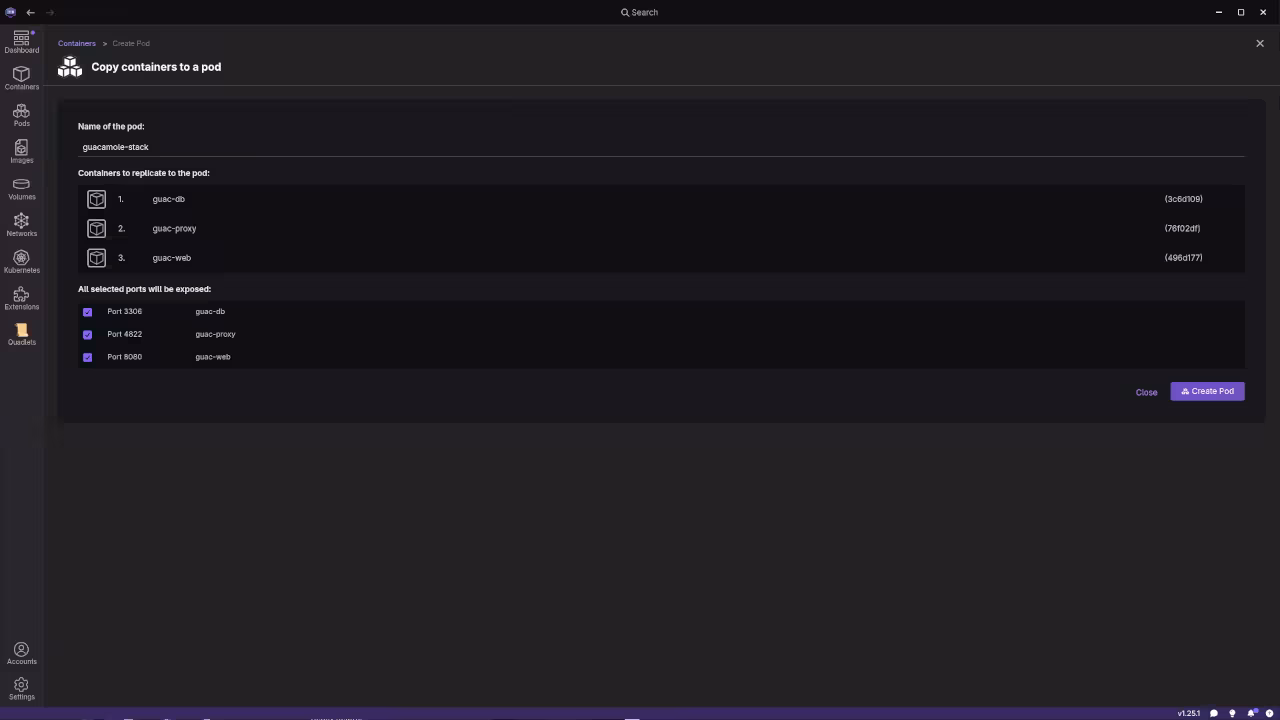Viewport: 1280px width, 720px height.
Task: Open the Kubernetes section
Action: pyautogui.click(x=21, y=262)
